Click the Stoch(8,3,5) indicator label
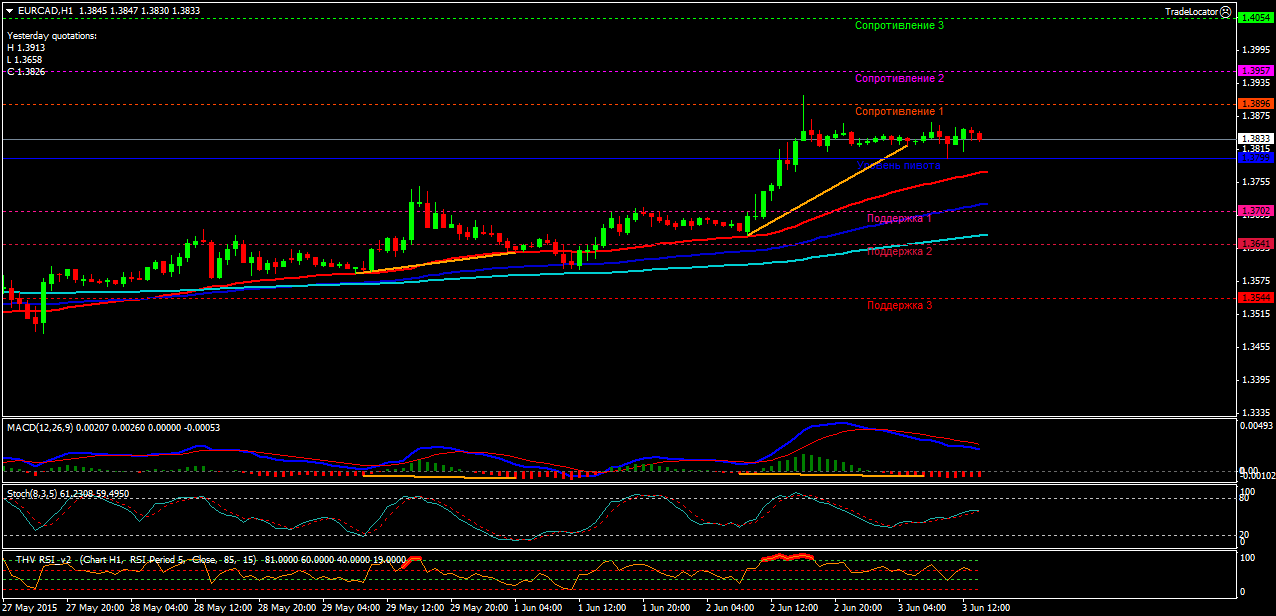The height and width of the screenshot is (616, 1276). pos(32,493)
